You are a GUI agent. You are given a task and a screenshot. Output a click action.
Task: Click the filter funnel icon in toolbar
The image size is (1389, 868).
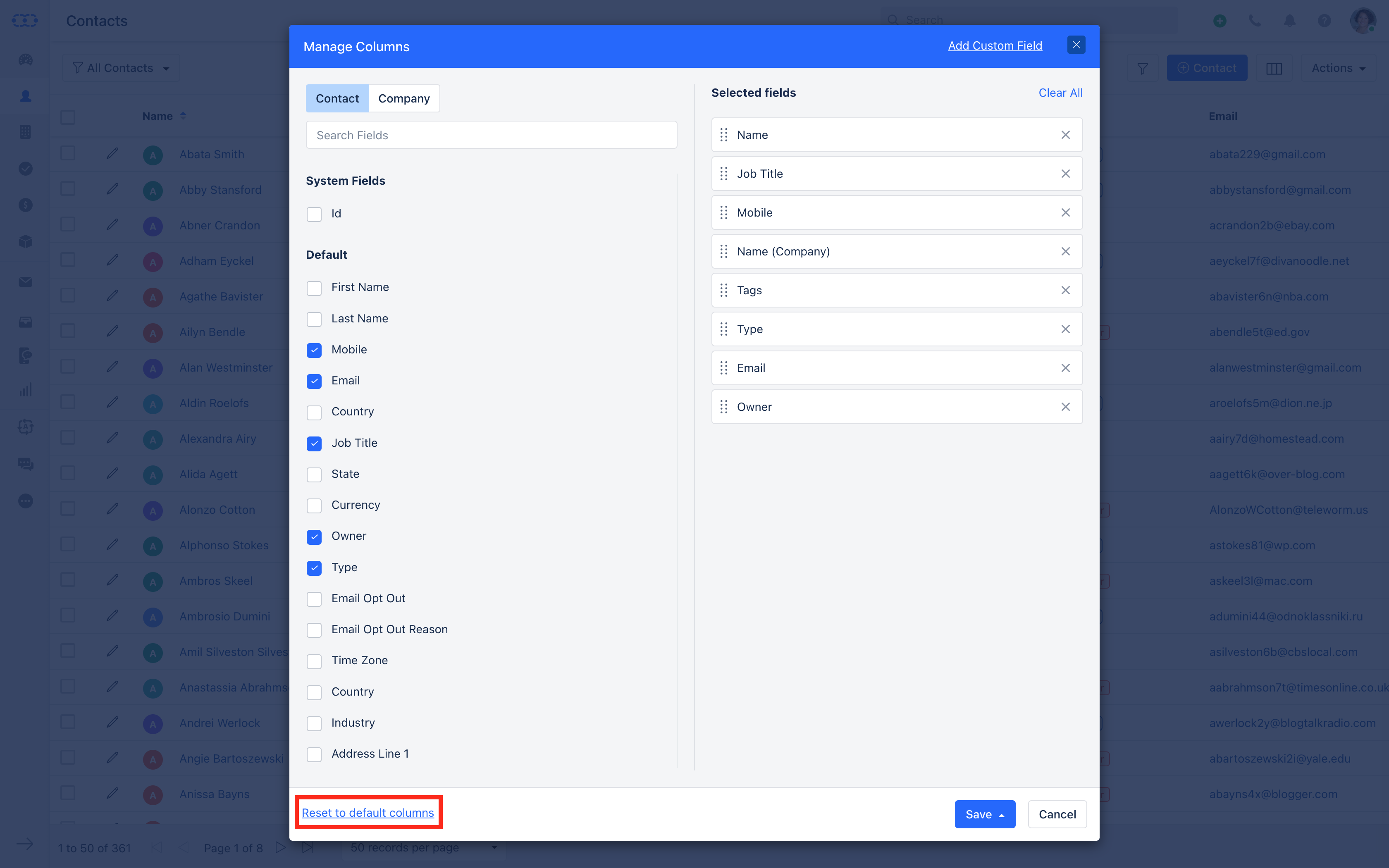[1142, 68]
